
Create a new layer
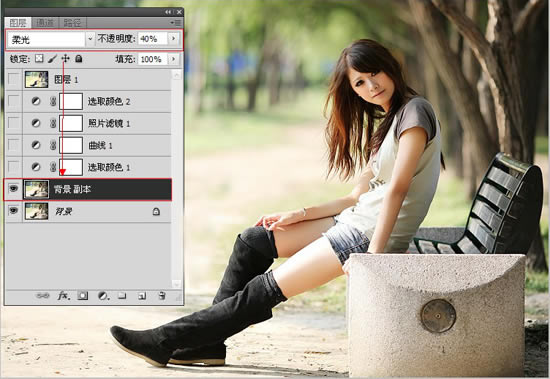[x=142, y=296]
